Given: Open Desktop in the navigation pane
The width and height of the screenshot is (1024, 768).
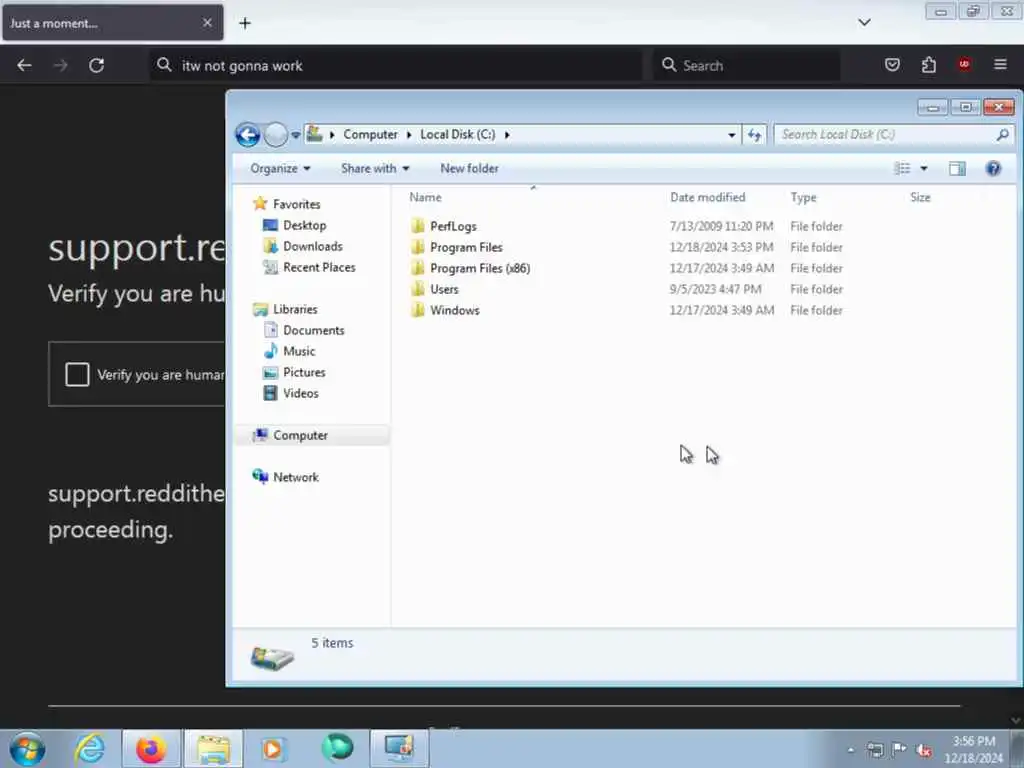Looking at the screenshot, I should point(304,225).
